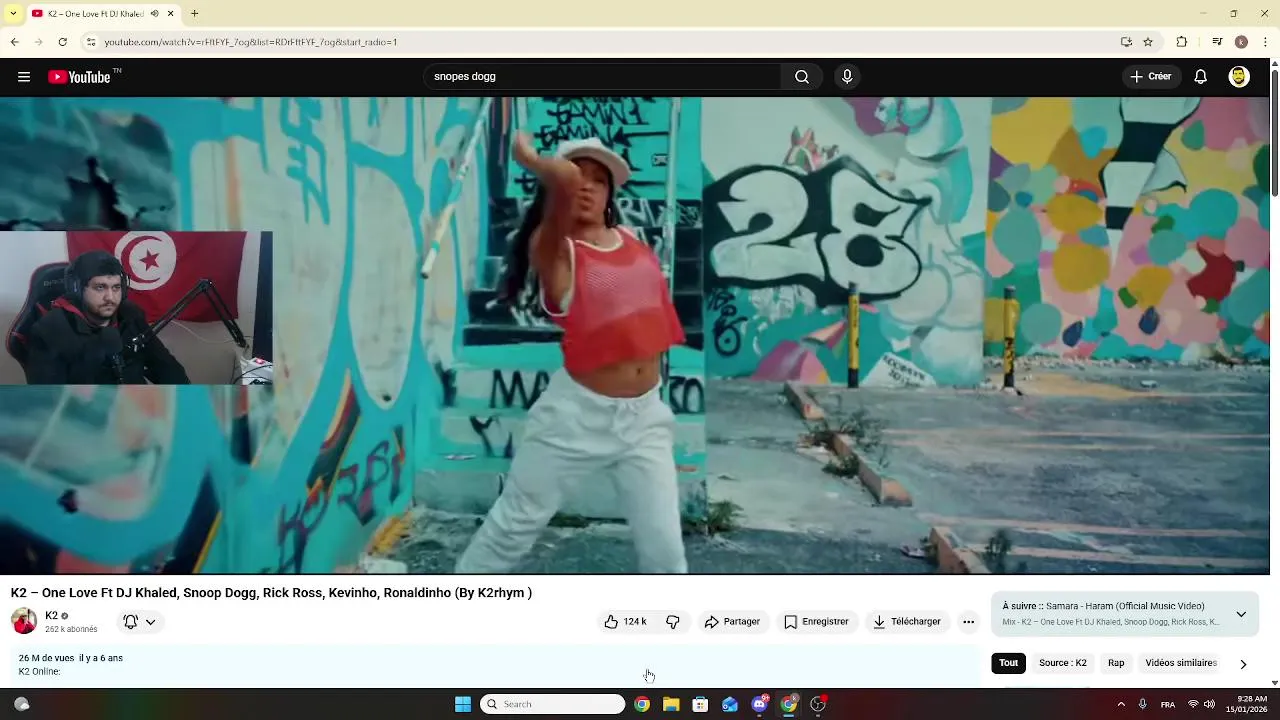Click the 262 k abonnés text
The height and width of the screenshot is (720, 1280).
click(x=71, y=630)
